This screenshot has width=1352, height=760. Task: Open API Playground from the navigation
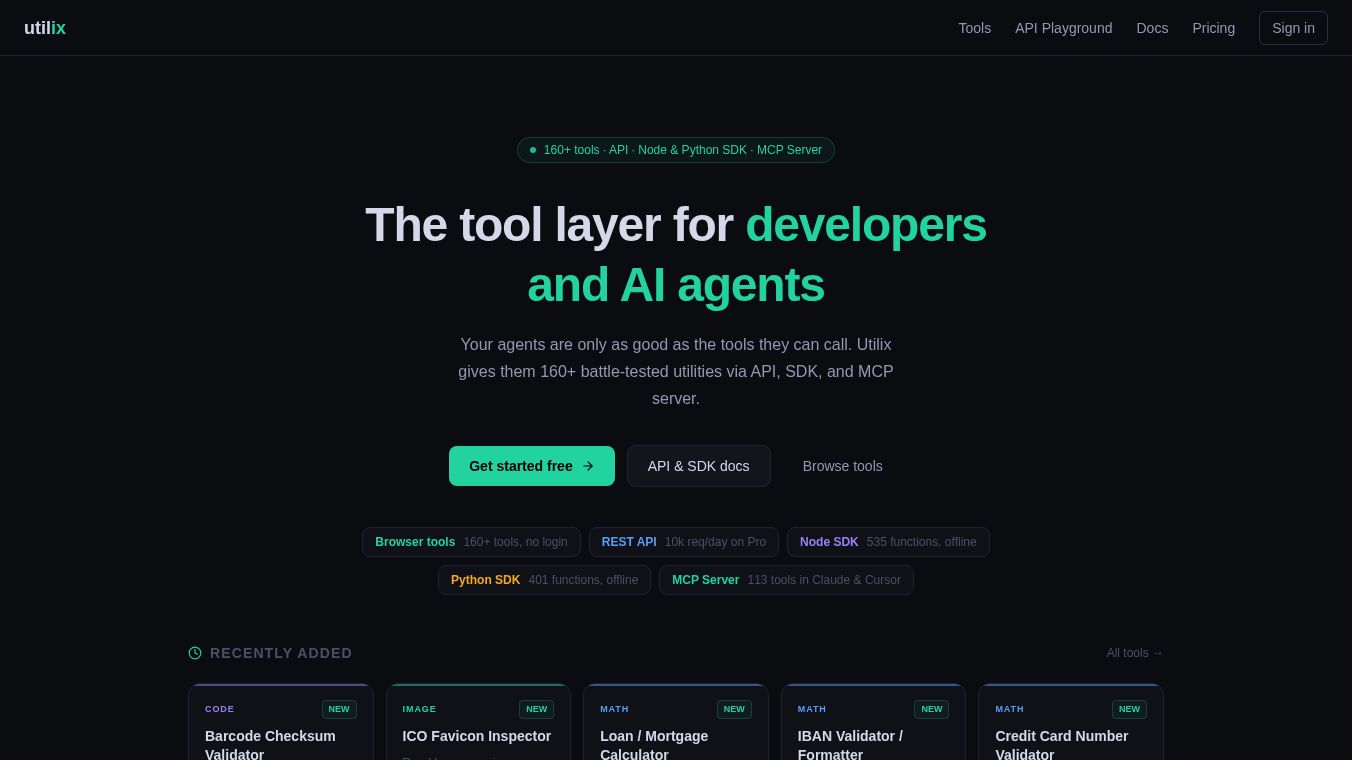coord(1064,28)
